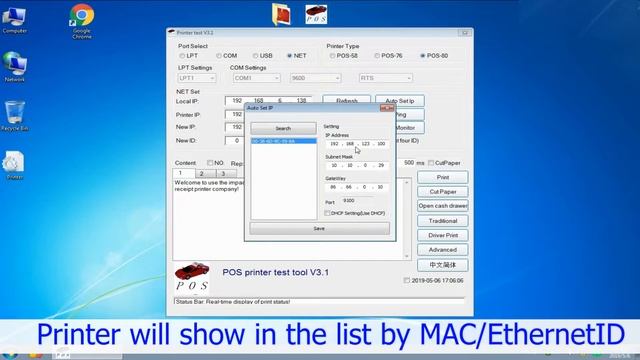This screenshot has height=360, width=640.
Task: Click the Local IP field
Action: tap(268, 100)
